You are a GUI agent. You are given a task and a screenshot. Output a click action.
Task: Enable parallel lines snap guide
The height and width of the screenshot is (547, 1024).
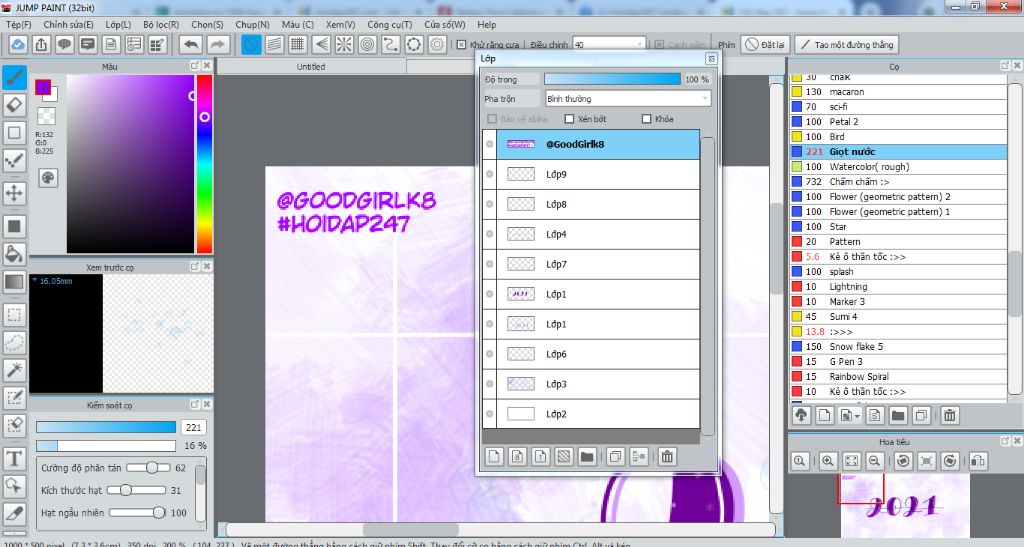(274, 44)
